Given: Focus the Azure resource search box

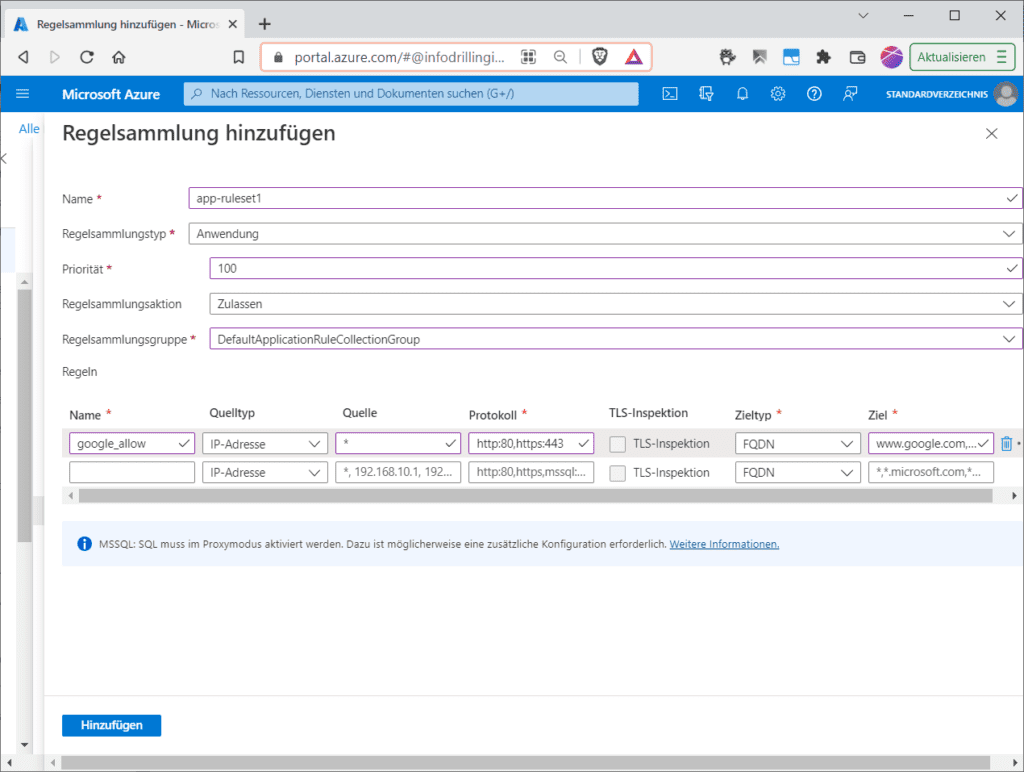Looking at the screenshot, I should click(x=411, y=94).
